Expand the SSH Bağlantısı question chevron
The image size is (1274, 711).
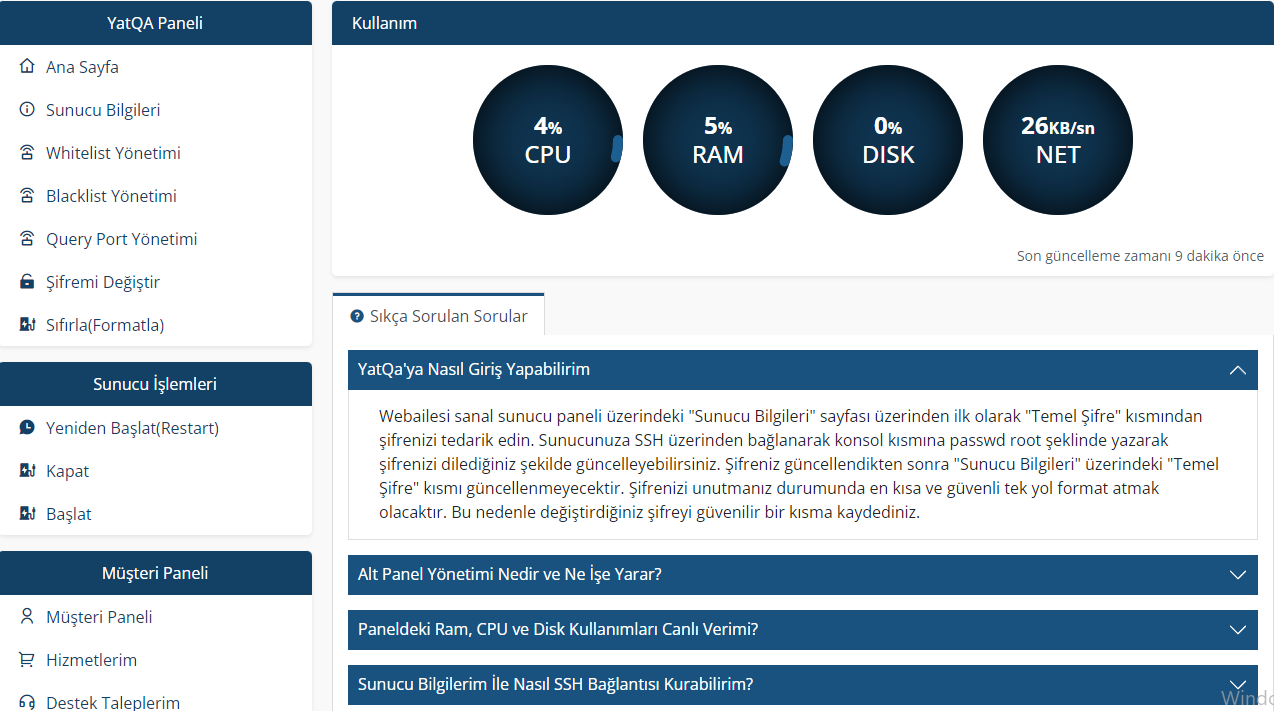point(1238,685)
